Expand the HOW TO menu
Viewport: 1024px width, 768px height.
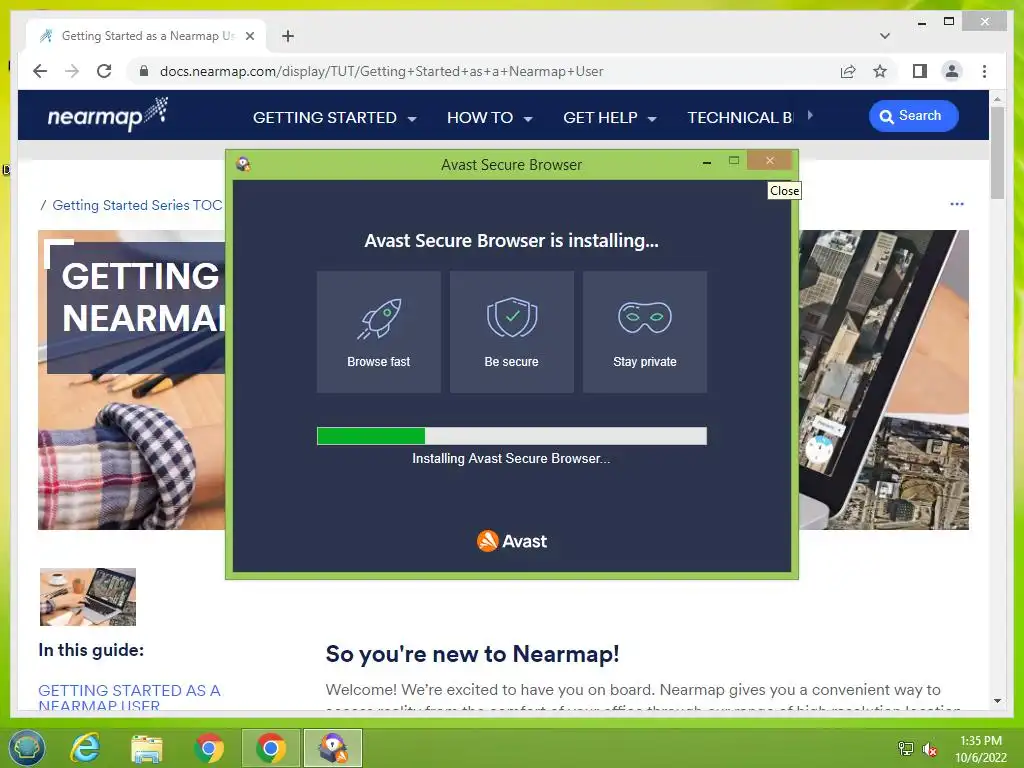click(490, 118)
